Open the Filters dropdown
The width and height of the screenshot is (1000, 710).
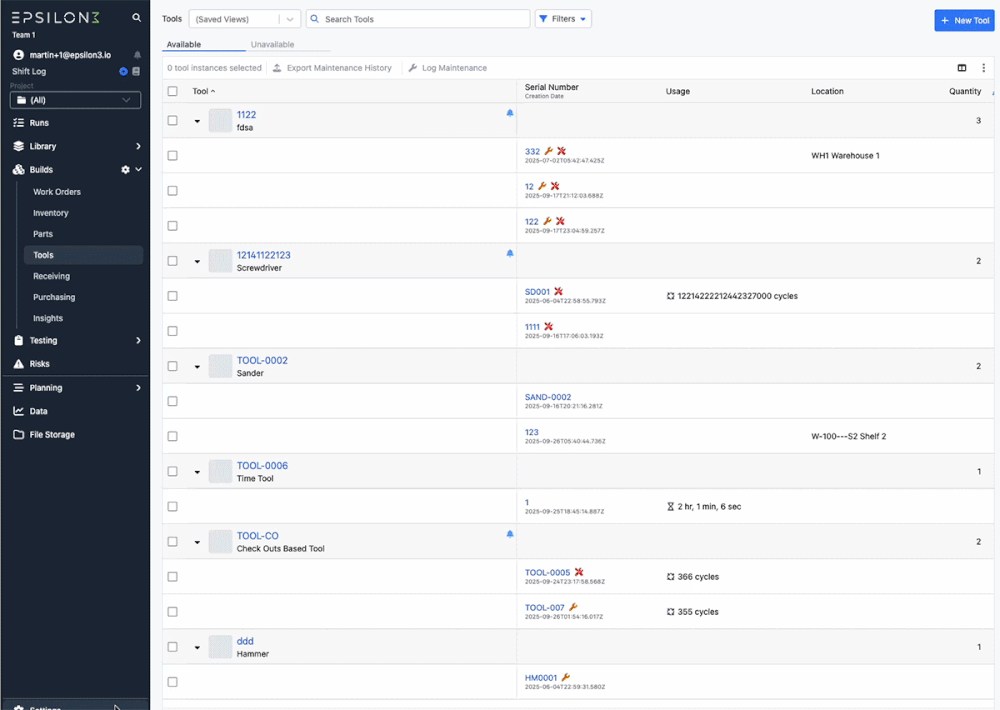[x=563, y=19]
